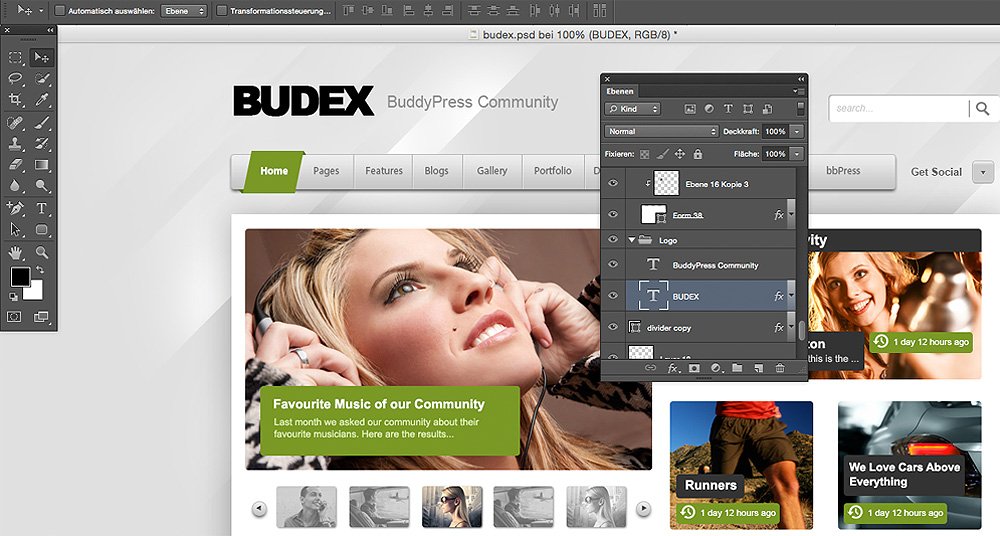Screen dimensions: 1000x536
Task: Switch to the Ebenen panel tab
Action: pyautogui.click(x=620, y=91)
